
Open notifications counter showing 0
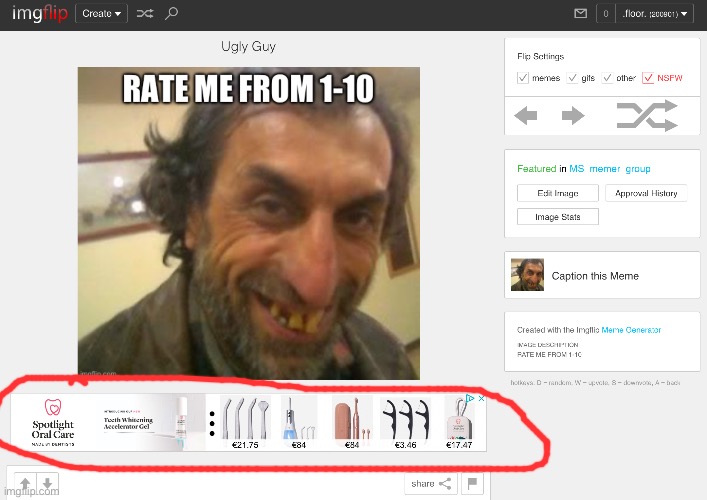[604, 14]
